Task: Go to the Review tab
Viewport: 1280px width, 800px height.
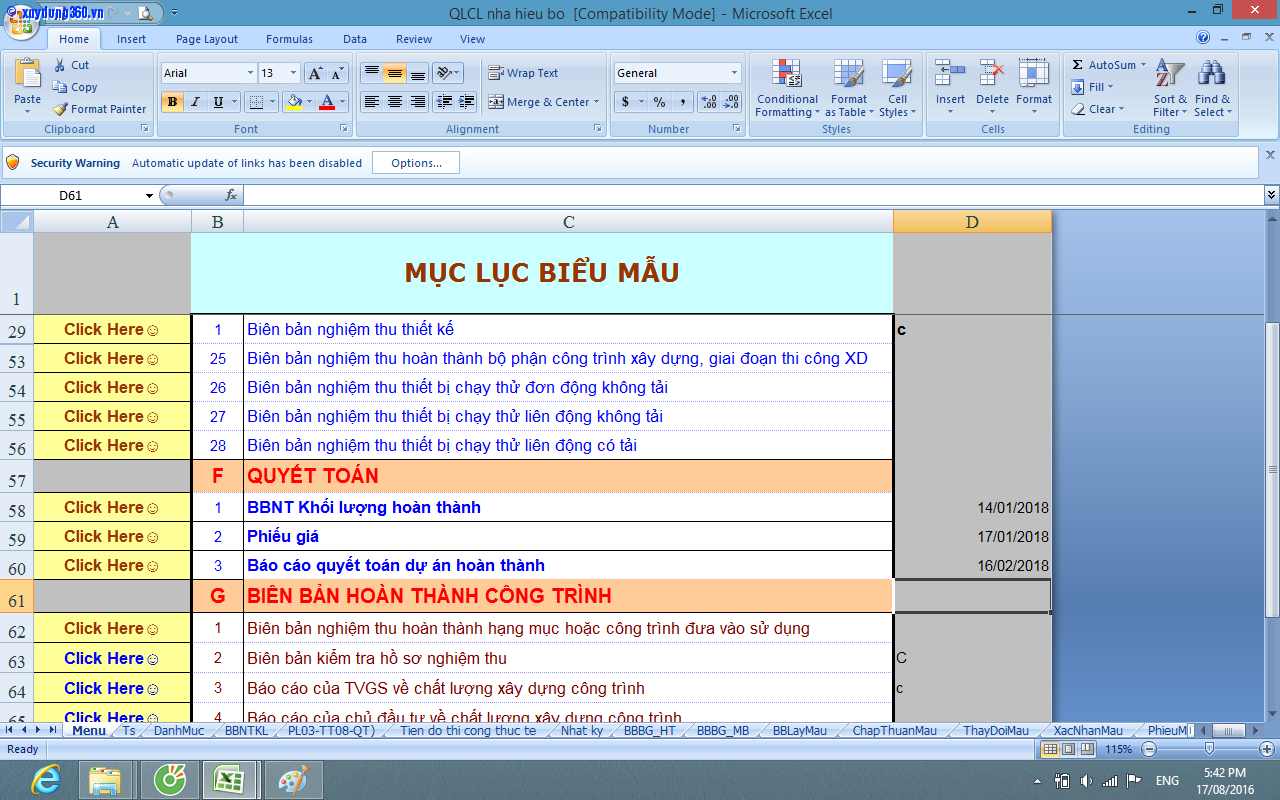Action: click(x=414, y=39)
